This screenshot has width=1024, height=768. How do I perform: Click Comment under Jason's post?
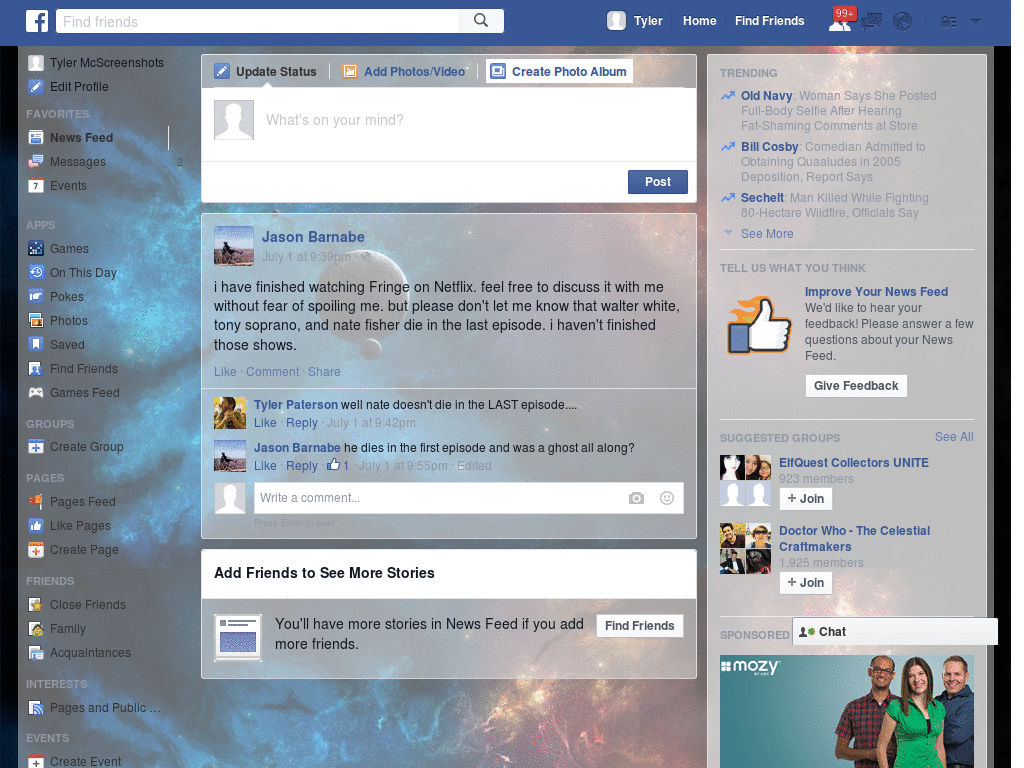pyautogui.click(x=272, y=372)
